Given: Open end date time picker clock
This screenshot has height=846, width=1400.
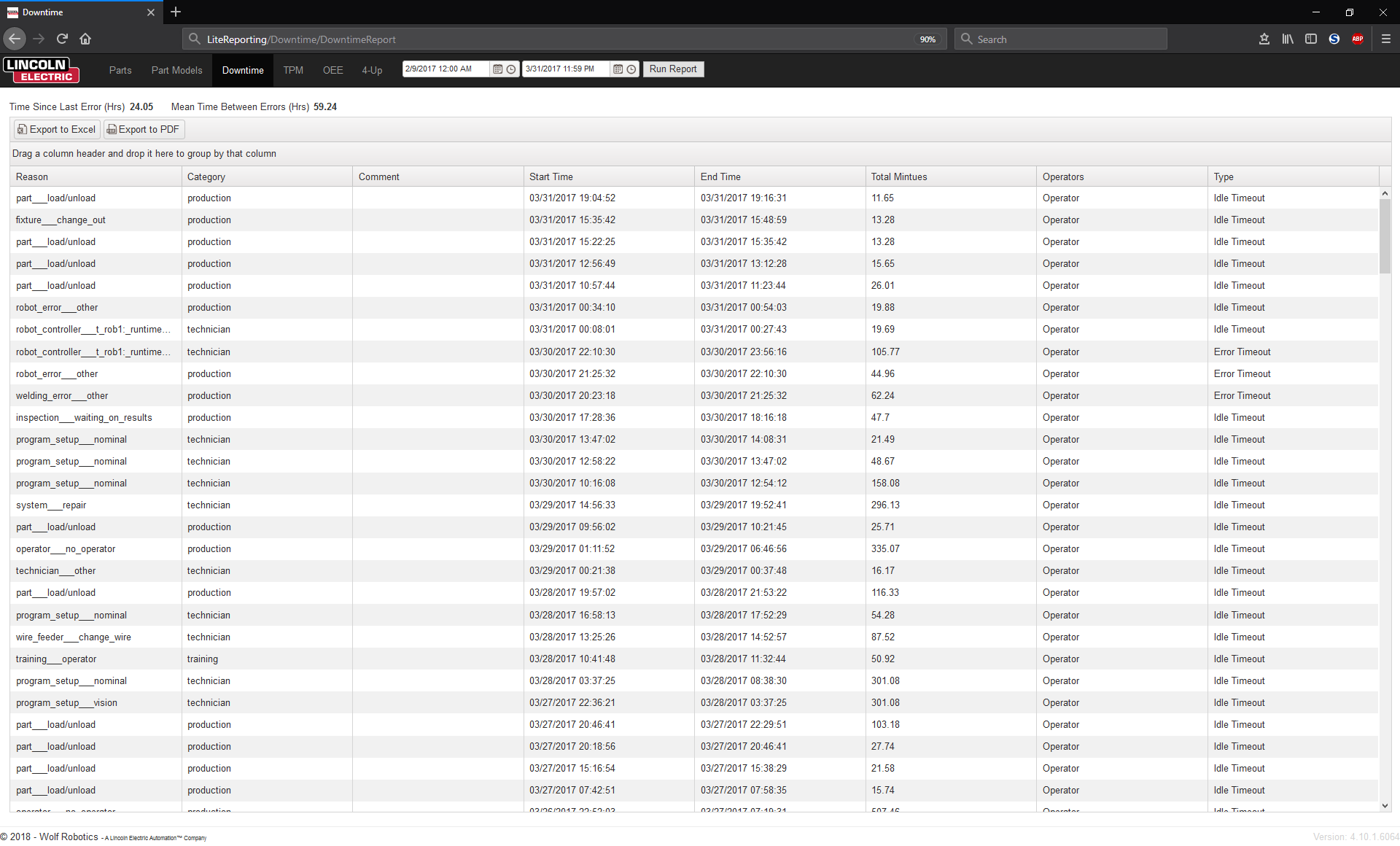Looking at the screenshot, I should coord(631,69).
